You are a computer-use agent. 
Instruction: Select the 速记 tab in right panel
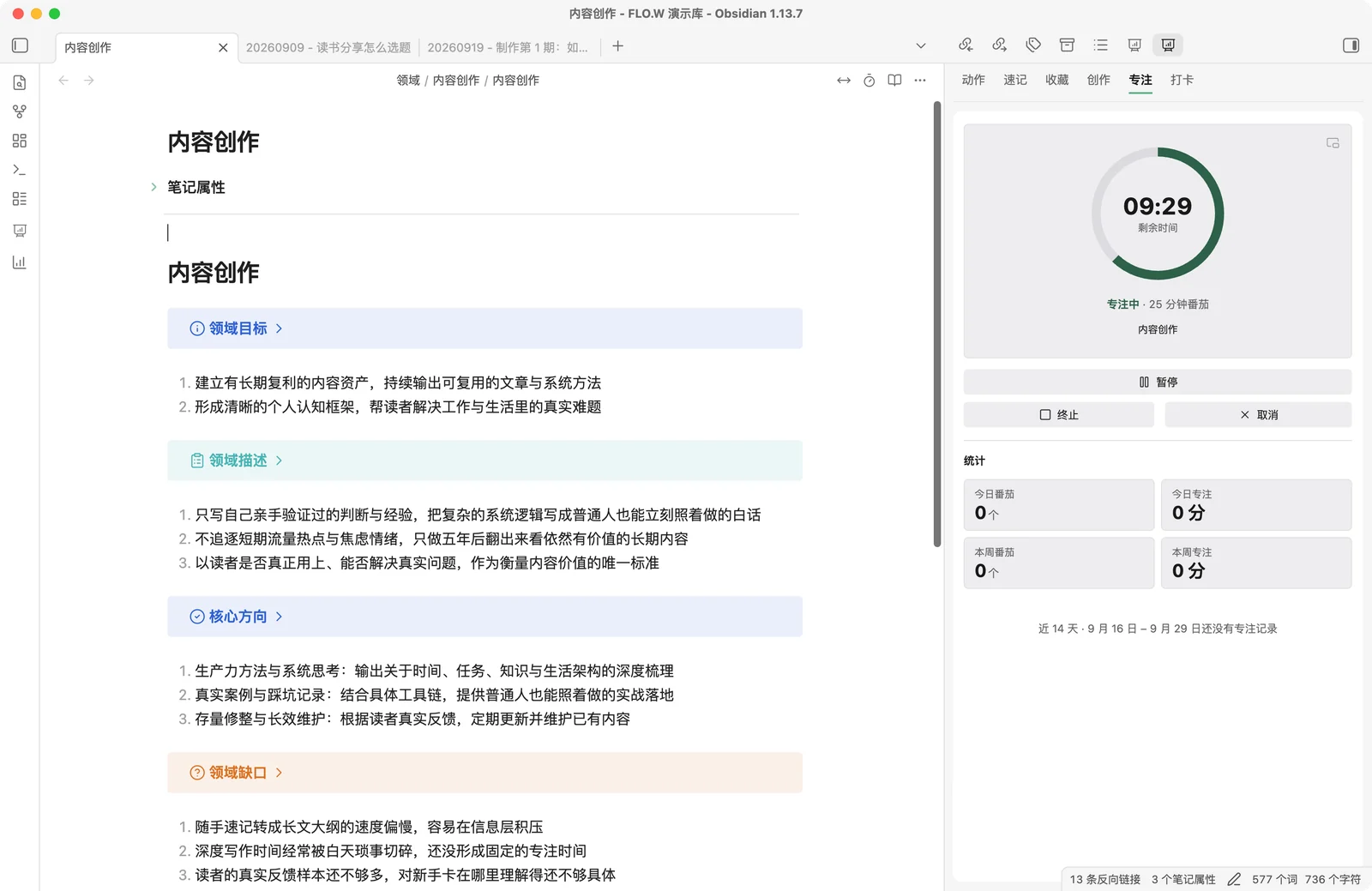[x=1015, y=80]
